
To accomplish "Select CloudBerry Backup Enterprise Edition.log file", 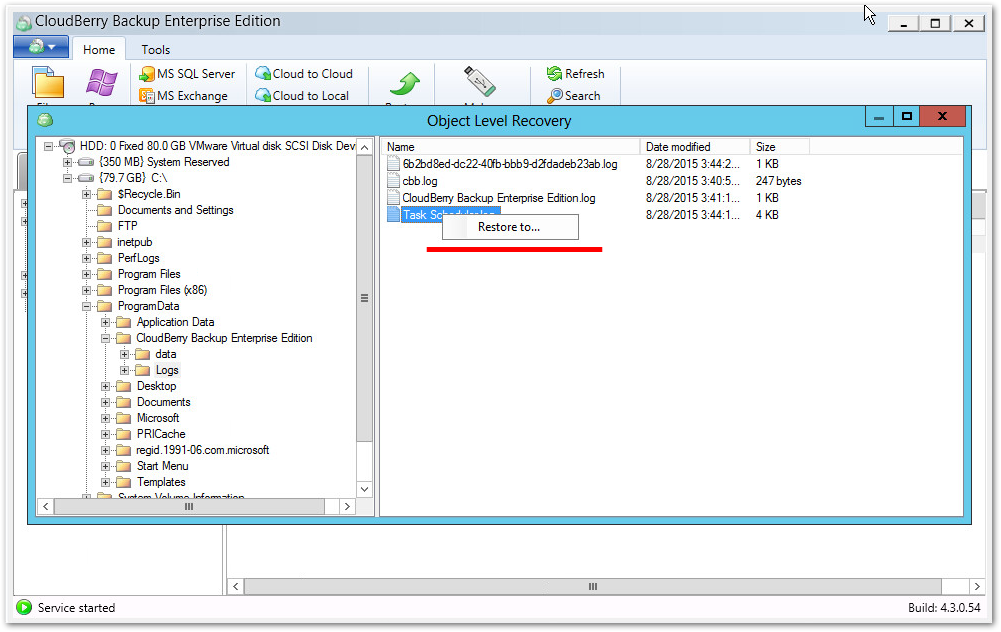I will tap(499, 199).
